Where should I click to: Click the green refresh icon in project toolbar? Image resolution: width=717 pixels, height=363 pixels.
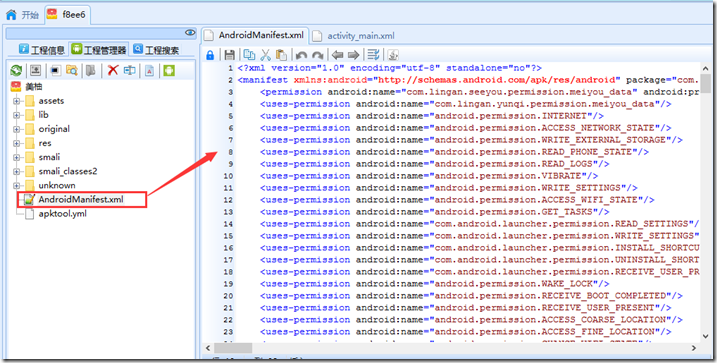[16, 70]
